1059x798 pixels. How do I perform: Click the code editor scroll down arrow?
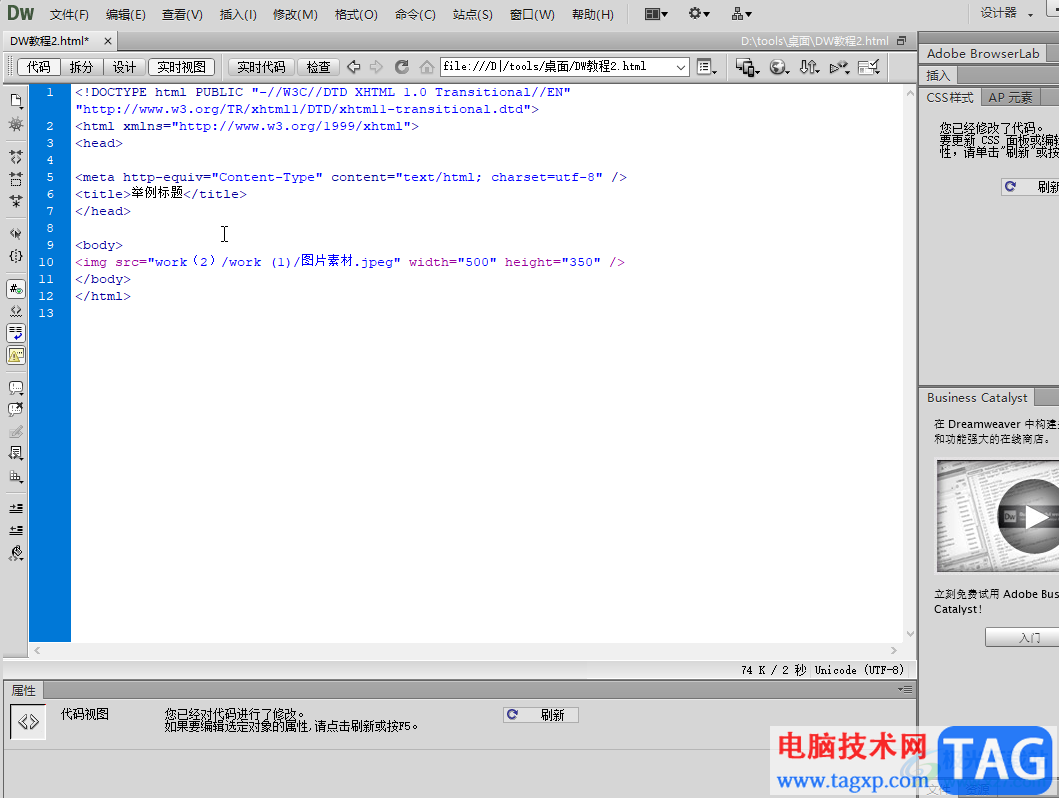click(x=910, y=633)
